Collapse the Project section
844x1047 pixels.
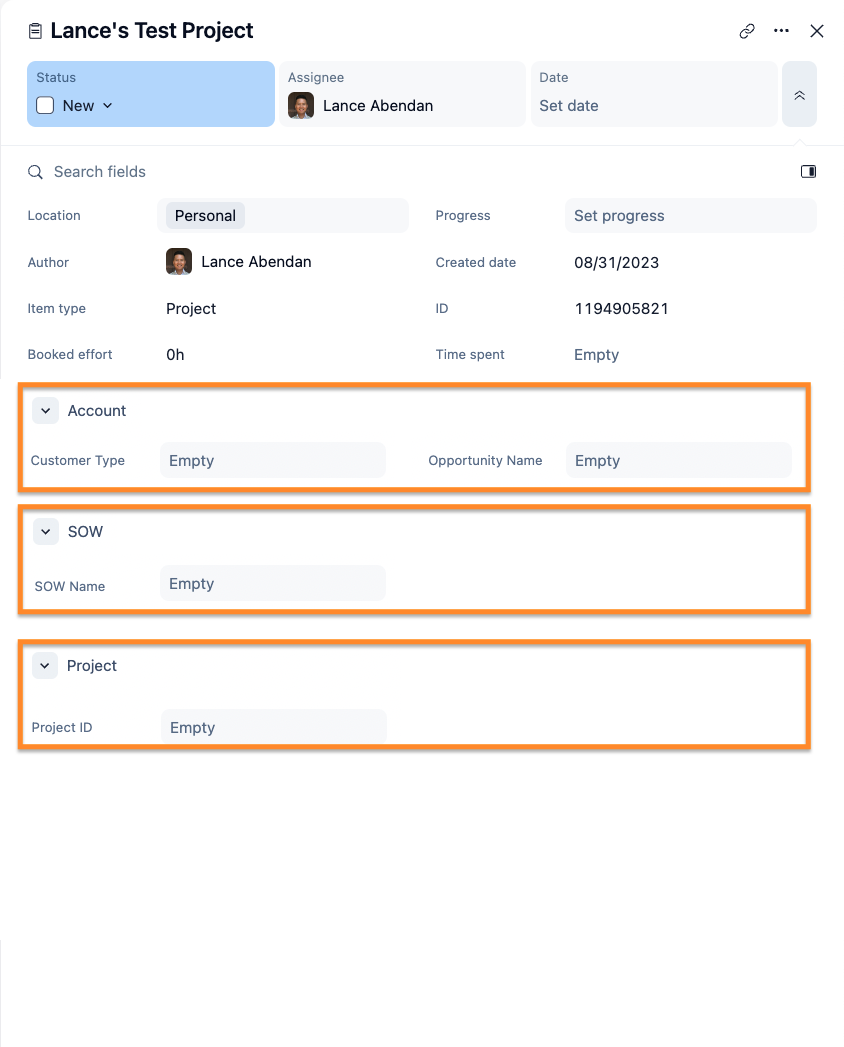[45, 666]
